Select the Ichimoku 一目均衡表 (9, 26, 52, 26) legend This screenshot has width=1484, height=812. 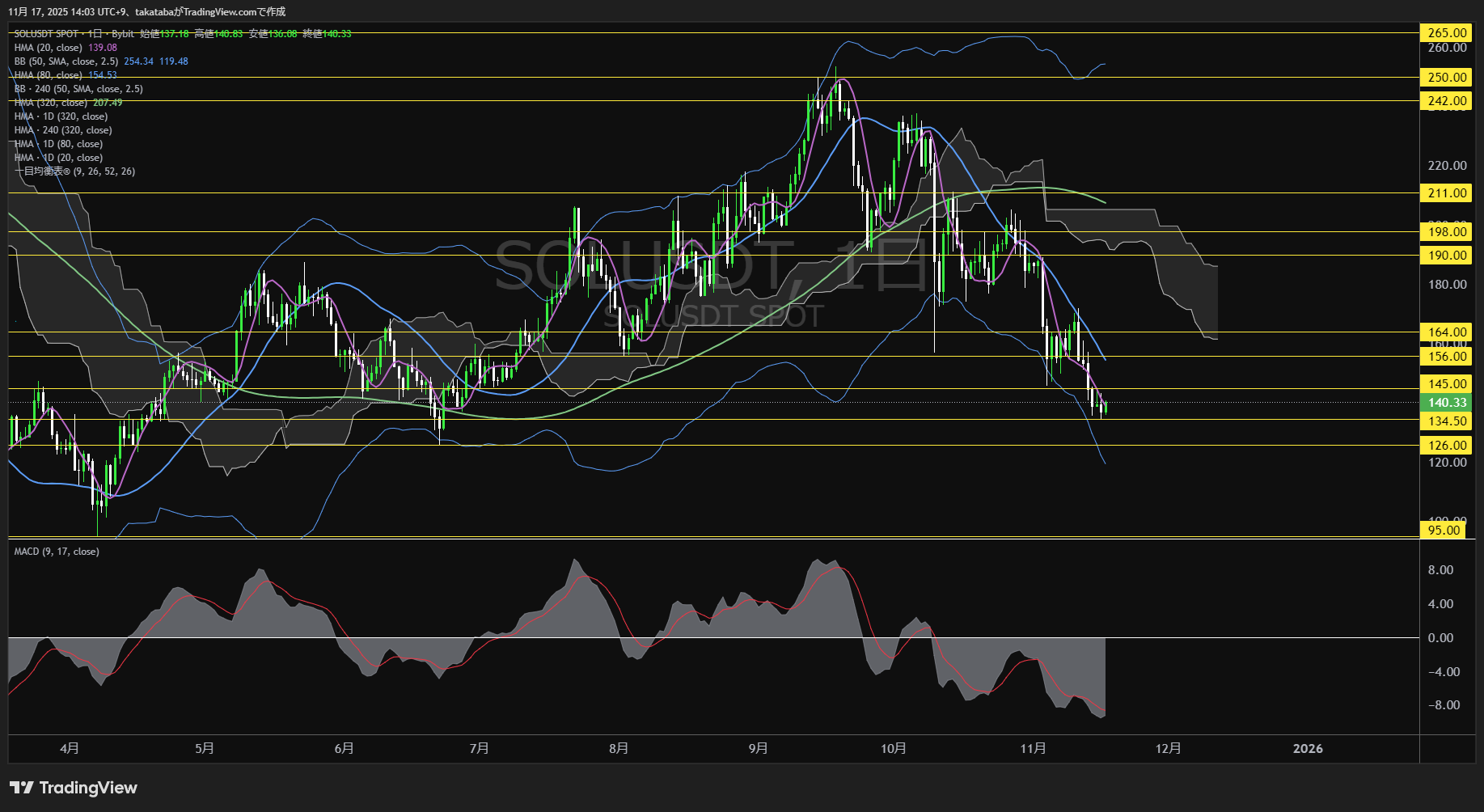click(x=74, y=171)
